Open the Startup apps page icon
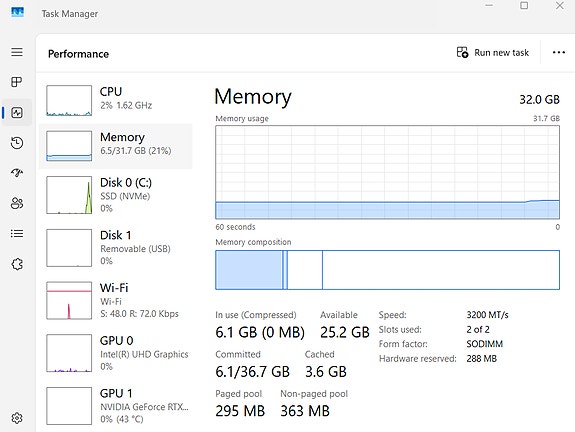The width and height of the screenshot is (575, 432). pyautogui.click(x=17, y=172)
